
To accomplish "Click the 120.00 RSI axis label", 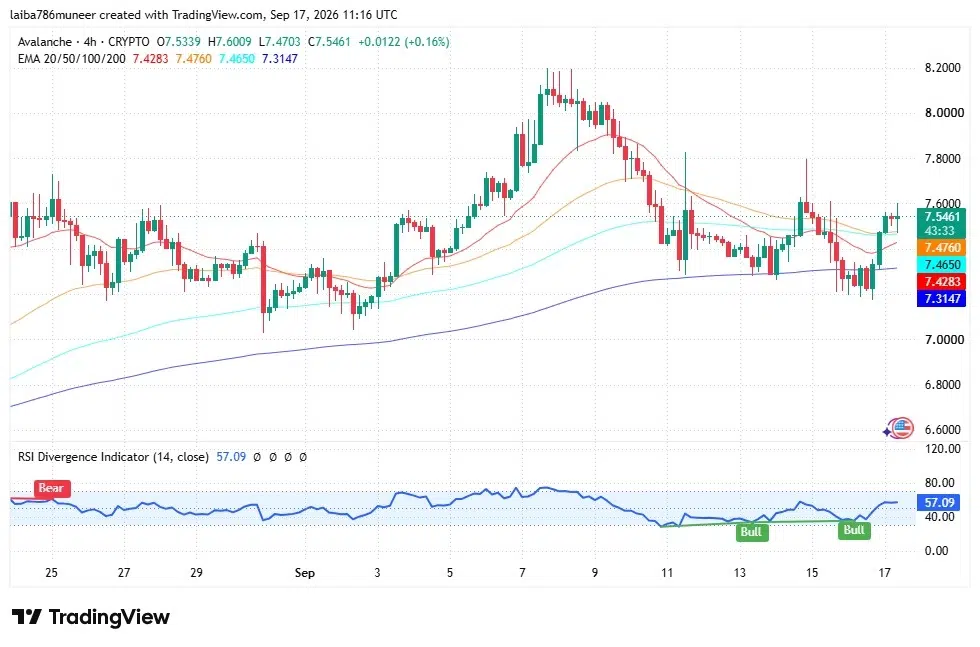I will point(942,449).
